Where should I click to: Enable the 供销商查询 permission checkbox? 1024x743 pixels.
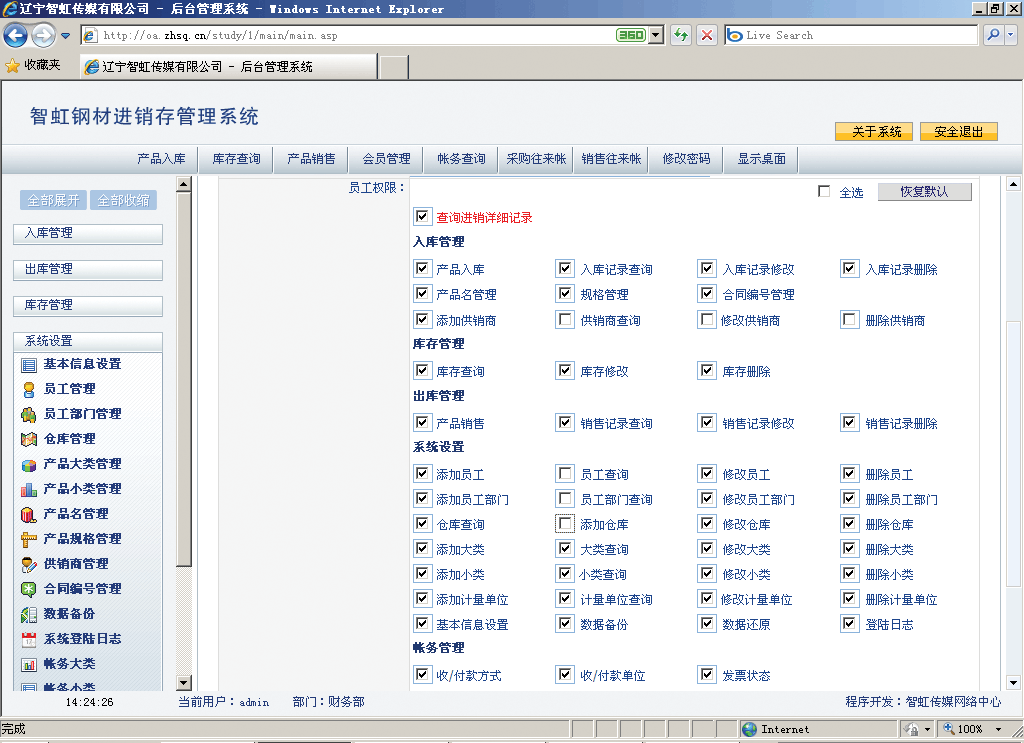[566, 321]
